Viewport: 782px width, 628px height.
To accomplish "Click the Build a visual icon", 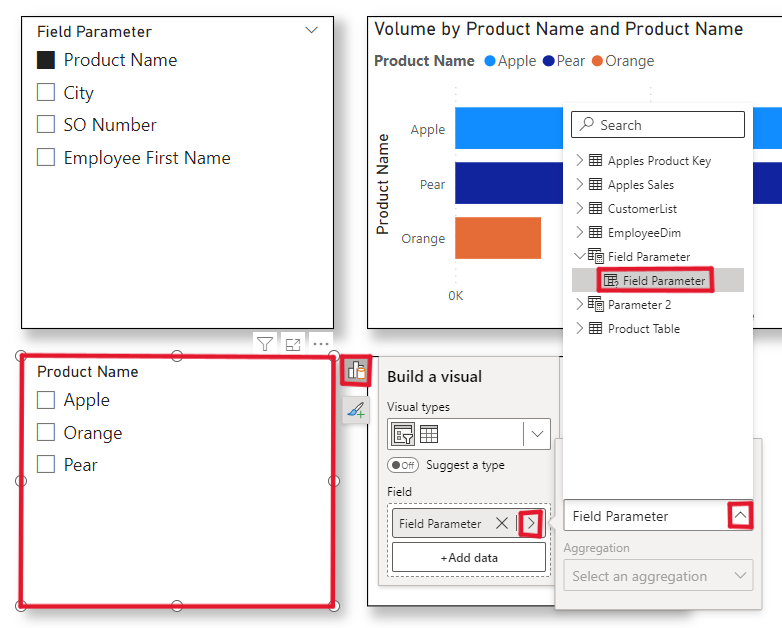I will [x=356, y=371].
